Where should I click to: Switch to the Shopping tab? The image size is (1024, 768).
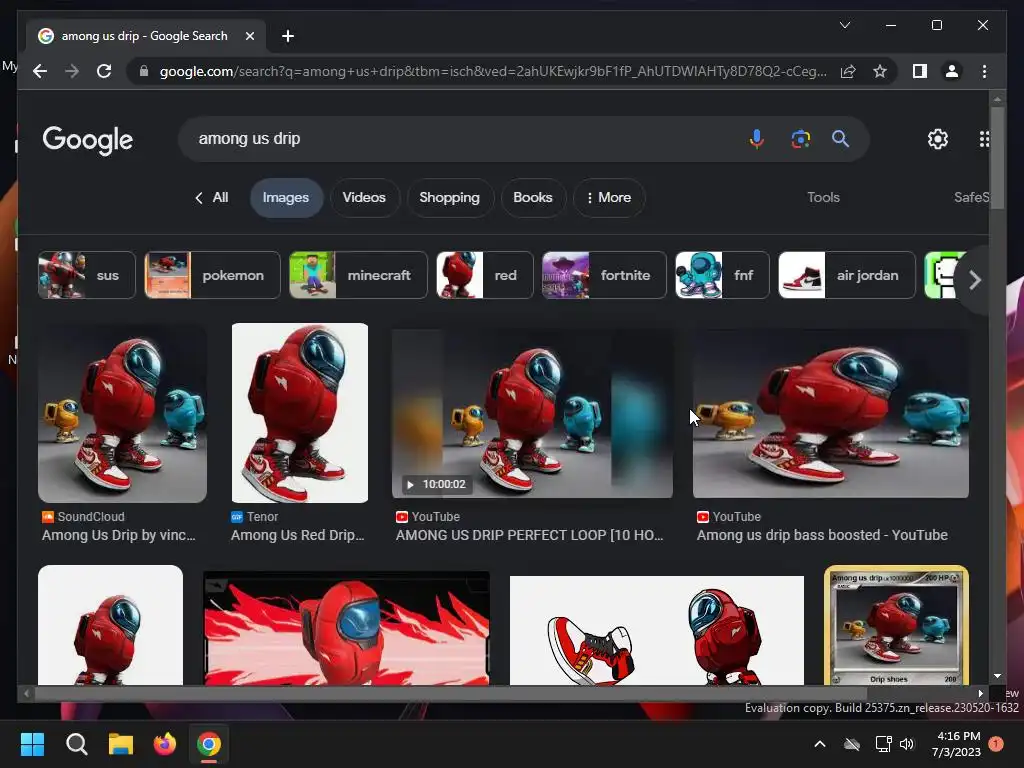[449, 197]
